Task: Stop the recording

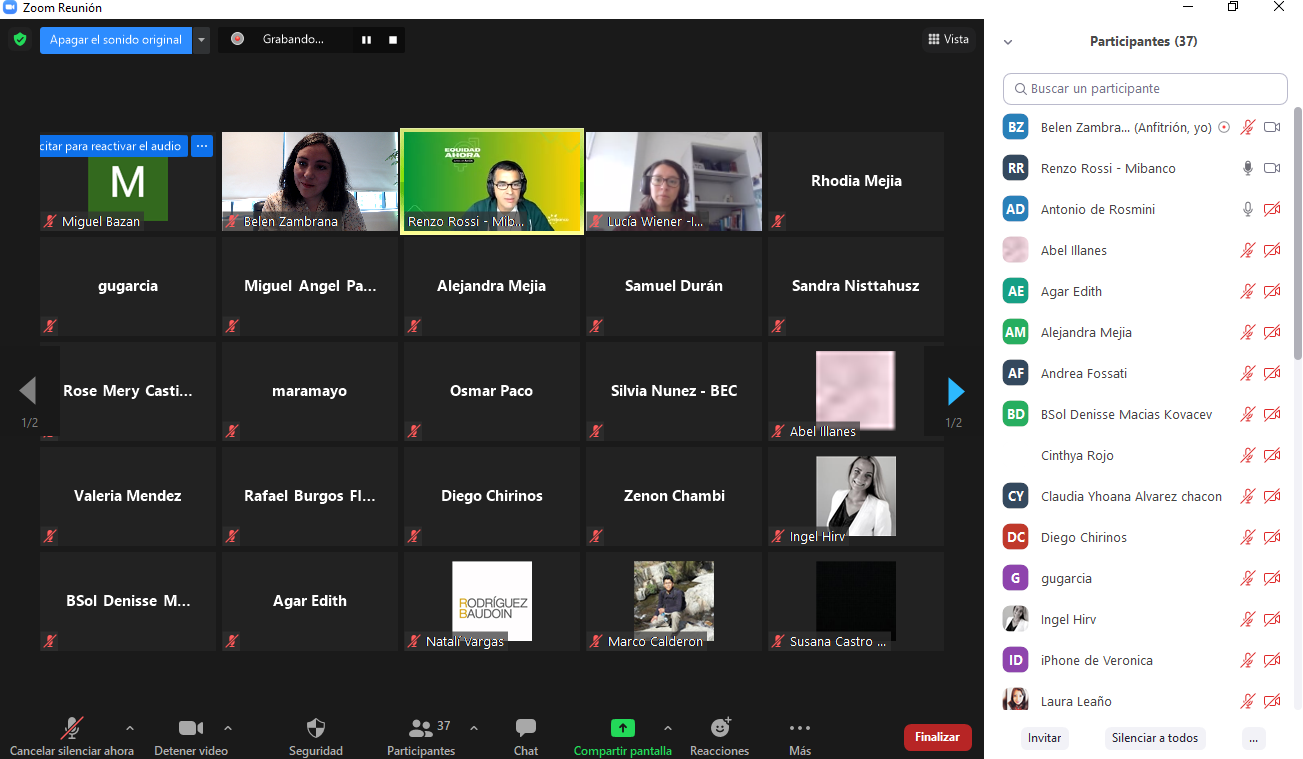Action: [393, 40]
